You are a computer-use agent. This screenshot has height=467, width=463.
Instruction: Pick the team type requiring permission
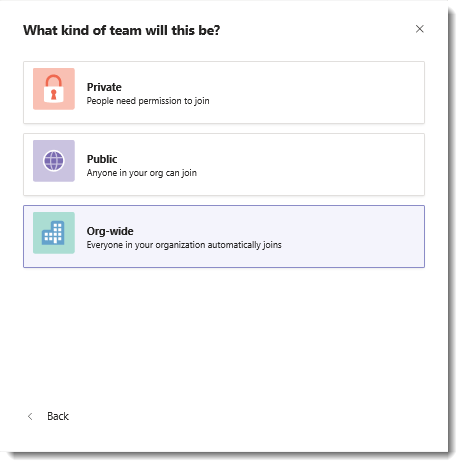224,93
